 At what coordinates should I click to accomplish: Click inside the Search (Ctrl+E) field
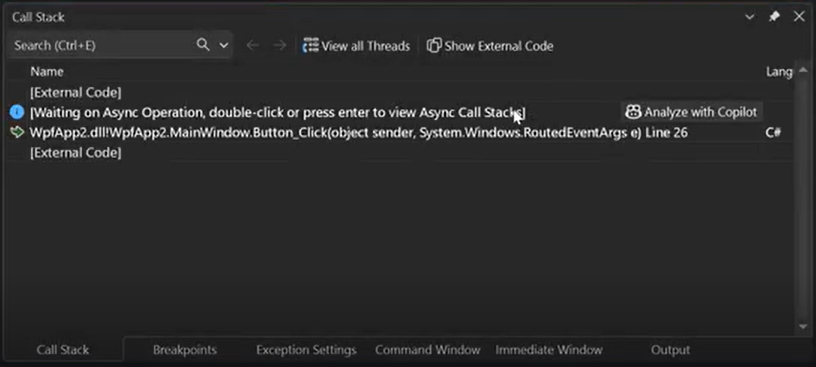pos(101,45)
